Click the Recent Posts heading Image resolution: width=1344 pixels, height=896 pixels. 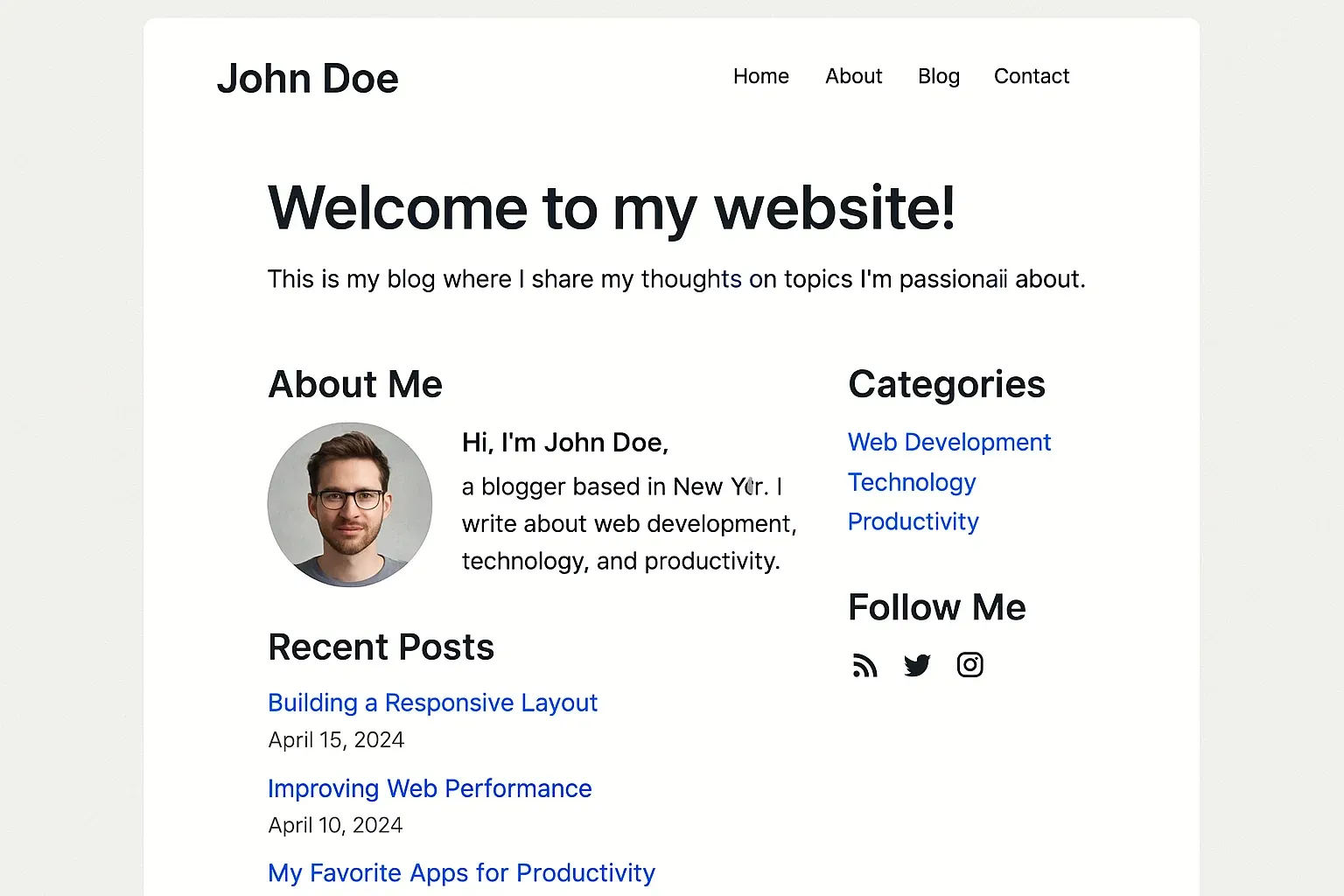(381, 647)
